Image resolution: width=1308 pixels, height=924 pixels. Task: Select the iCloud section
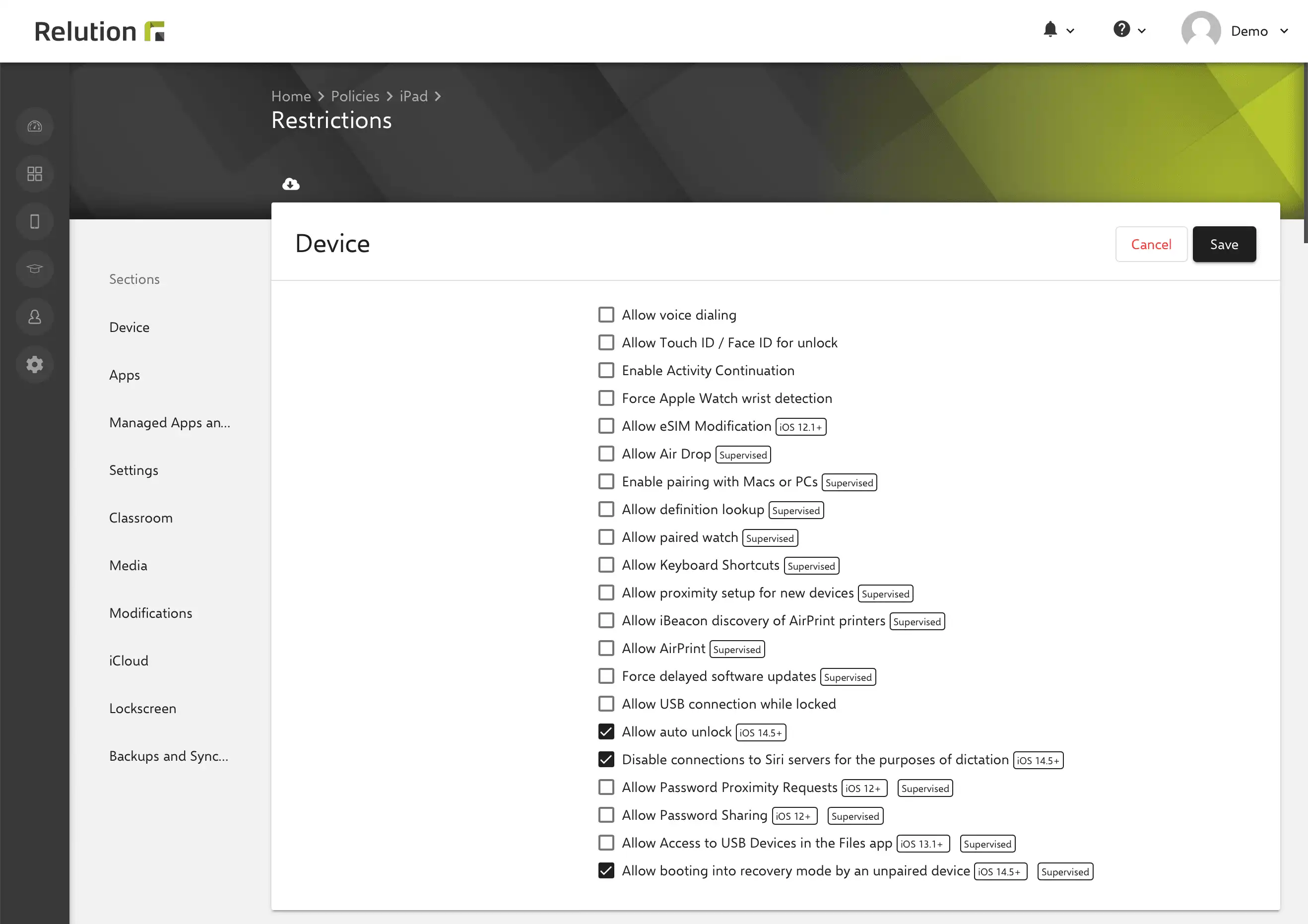[129, 661]
